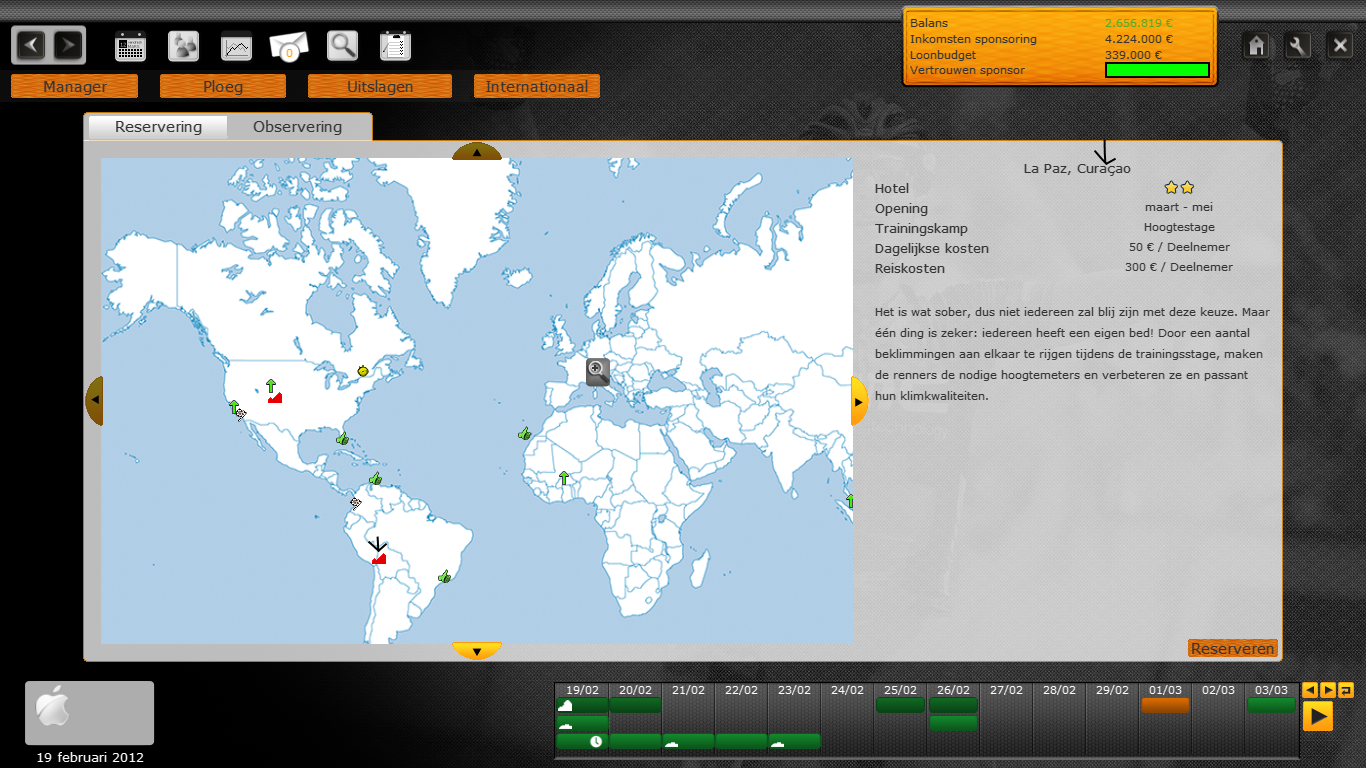Click the Reserveren button
Screen dimensions: 1366x768
[x=1232, y=649]
